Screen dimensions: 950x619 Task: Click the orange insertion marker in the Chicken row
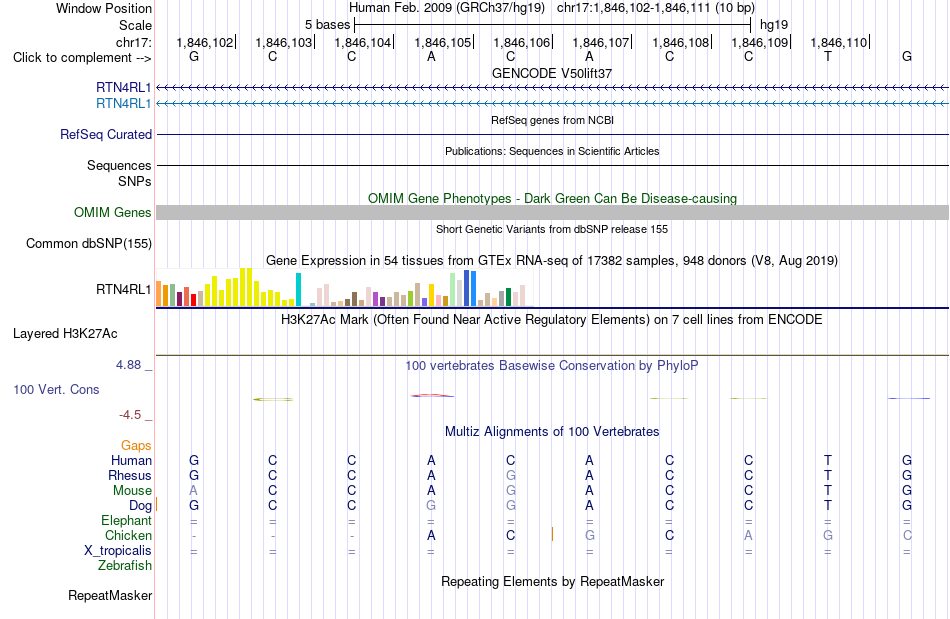tap(552, 534)
